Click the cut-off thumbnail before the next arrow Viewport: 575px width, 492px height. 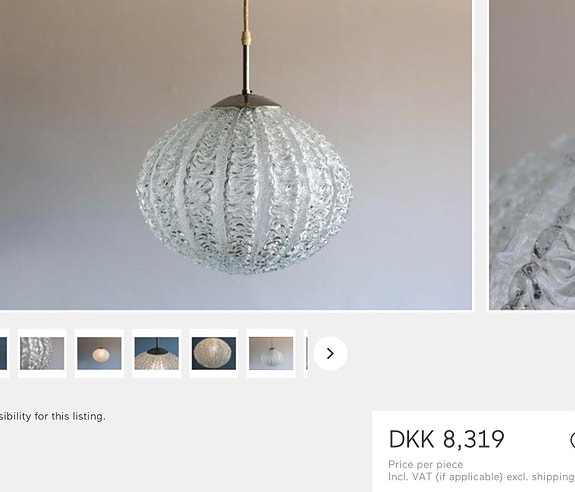(306, 353)
